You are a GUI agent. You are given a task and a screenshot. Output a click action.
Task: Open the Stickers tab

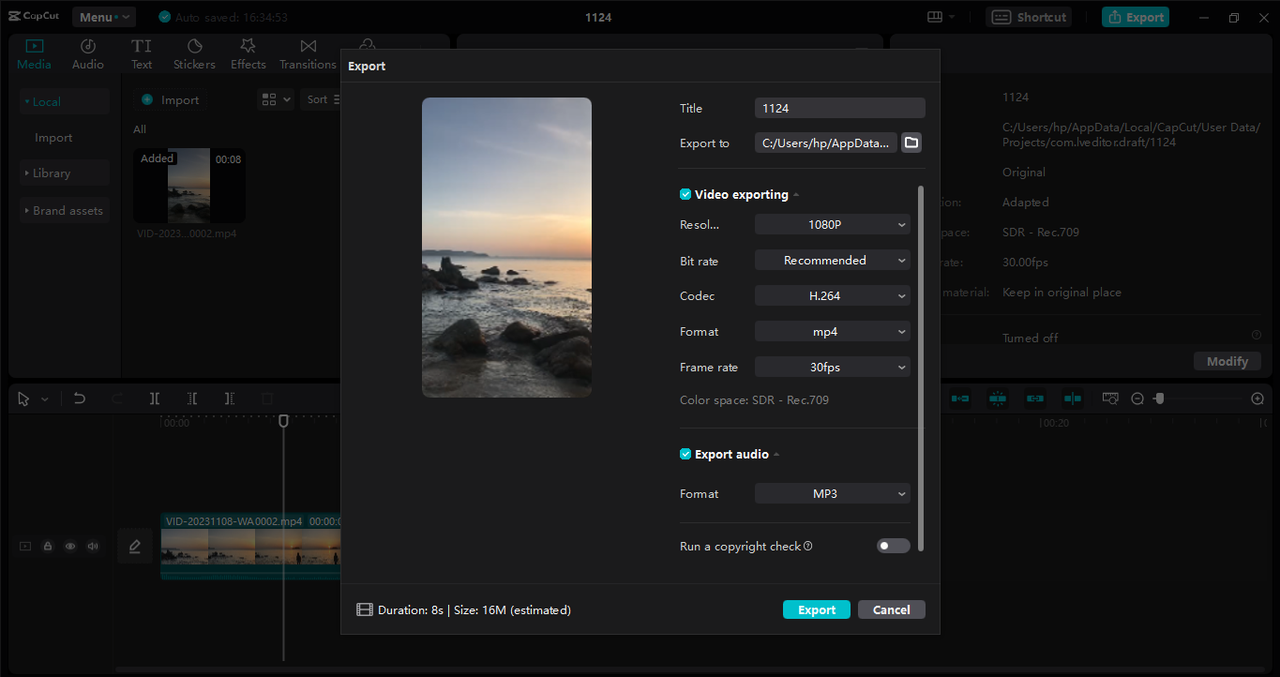(194, 55)
